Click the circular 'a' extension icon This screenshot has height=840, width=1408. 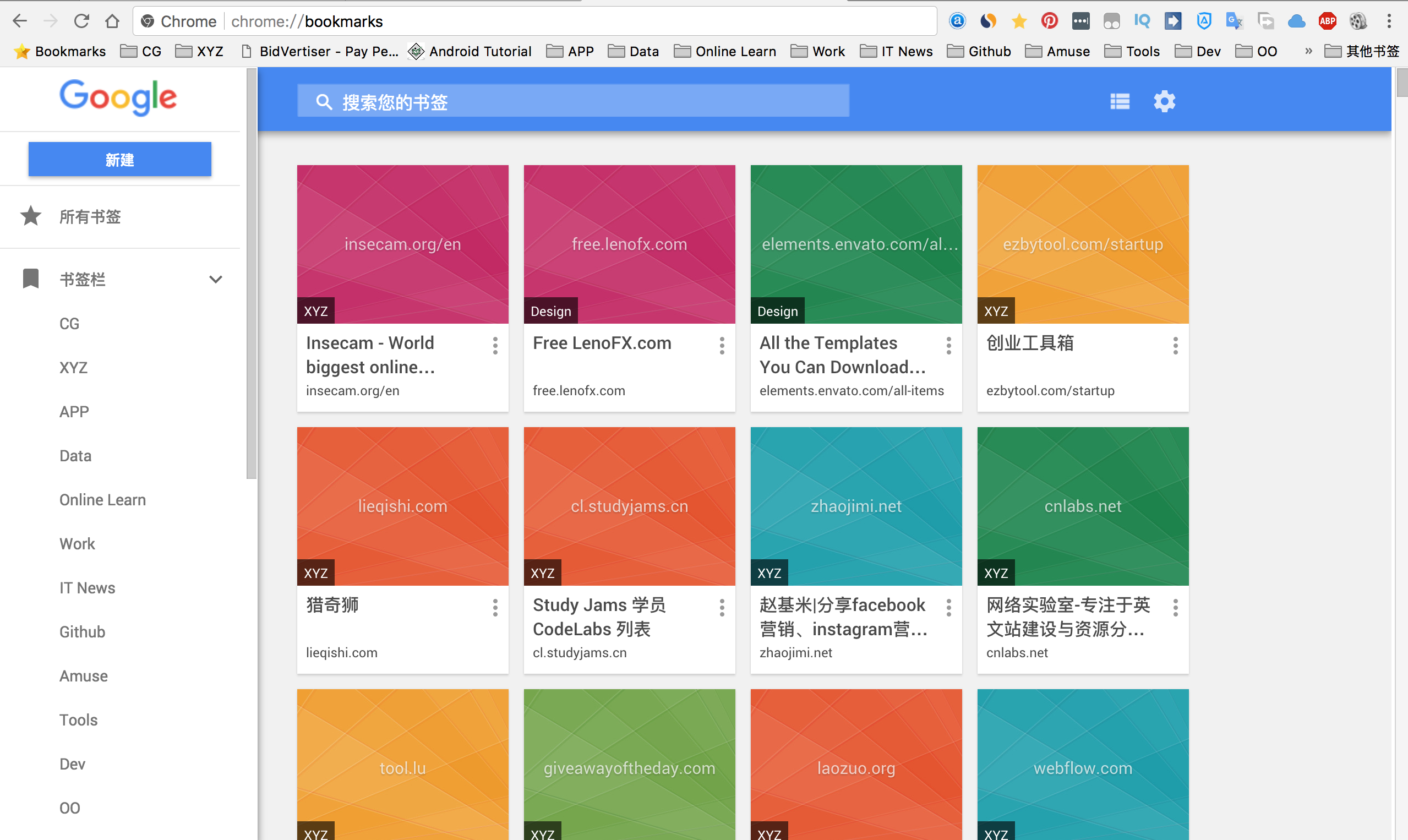[957, 21]
